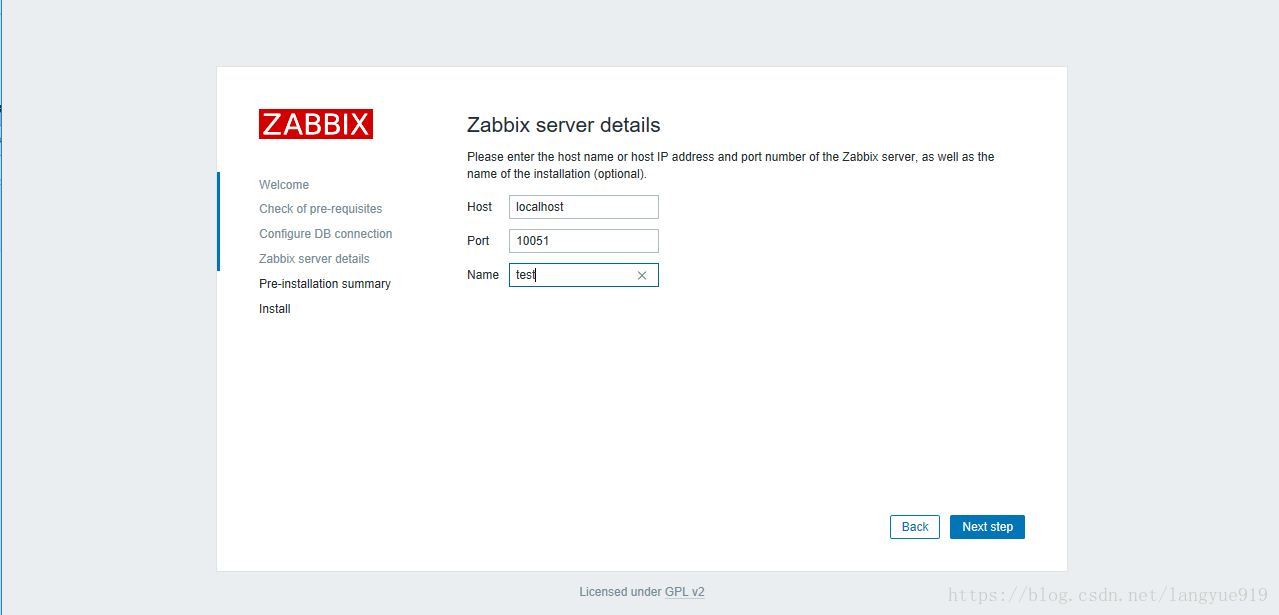1279x615 pixels.
Task: Clear the Name field with the X icon
Action: point(642,275)
